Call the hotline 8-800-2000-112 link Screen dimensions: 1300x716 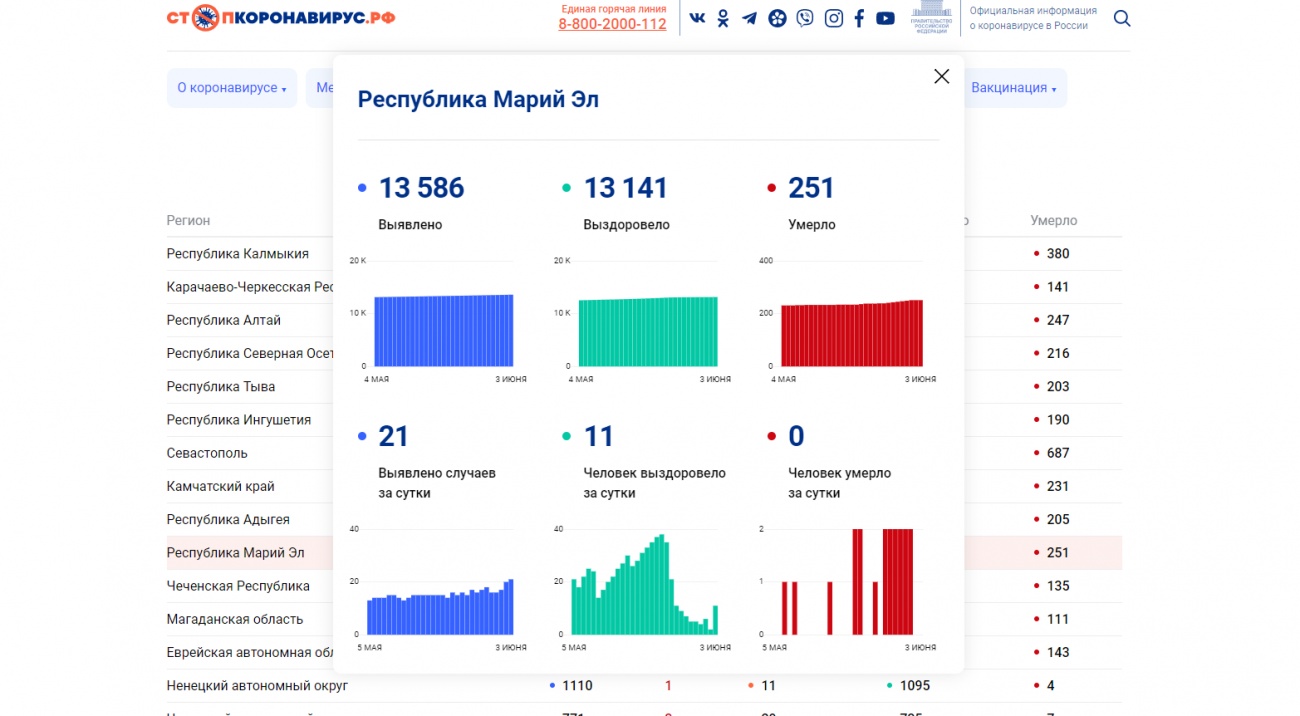click(612, 24)
